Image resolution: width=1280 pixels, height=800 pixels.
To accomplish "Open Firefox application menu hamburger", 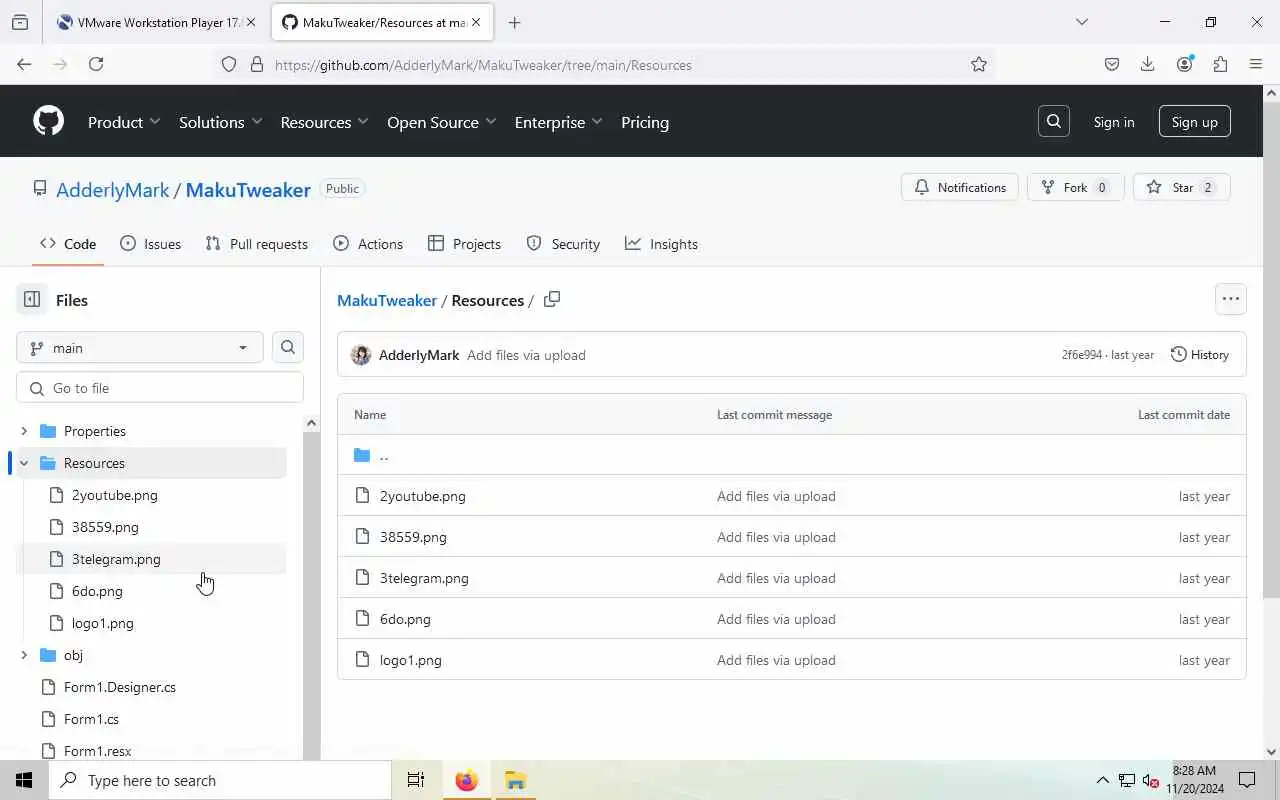I will 1256,64.
